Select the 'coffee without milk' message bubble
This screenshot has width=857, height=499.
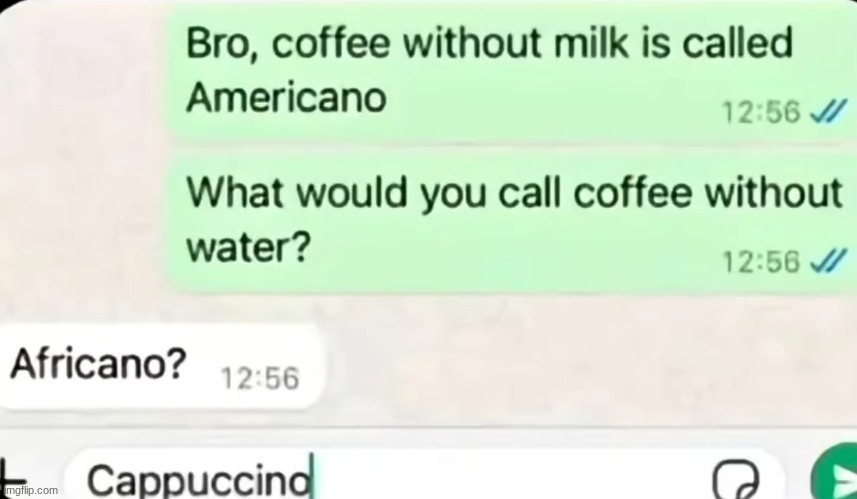[x=510, y=71]
